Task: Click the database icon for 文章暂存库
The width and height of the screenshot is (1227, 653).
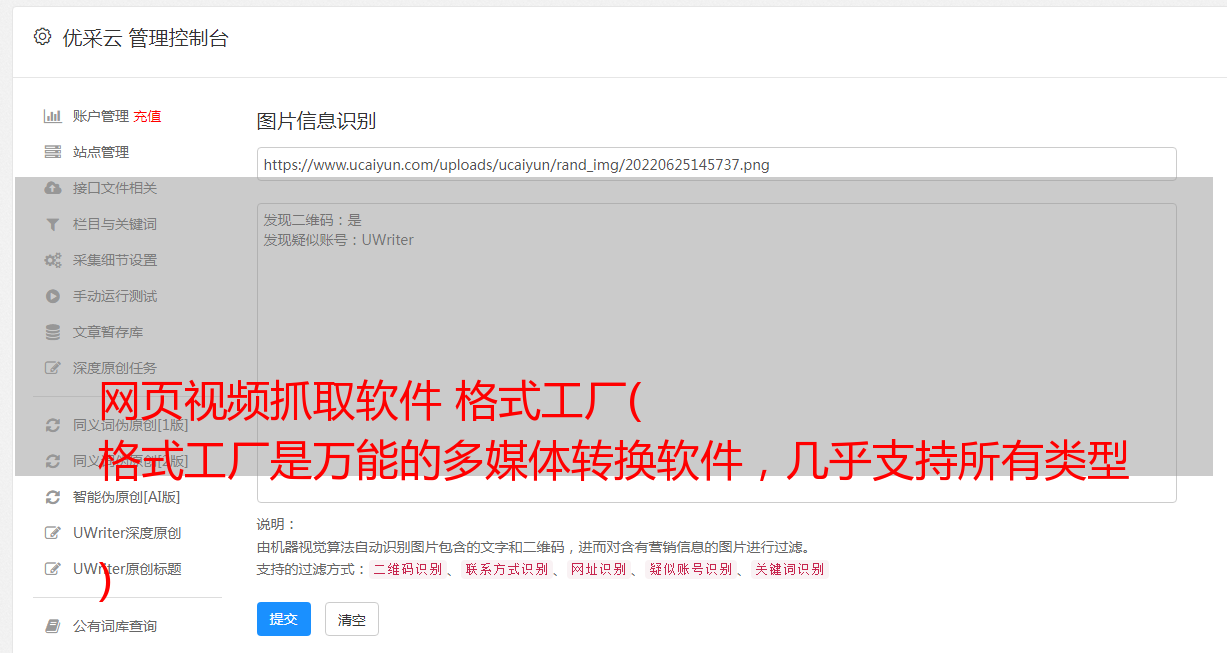Action: coord(53,332)
